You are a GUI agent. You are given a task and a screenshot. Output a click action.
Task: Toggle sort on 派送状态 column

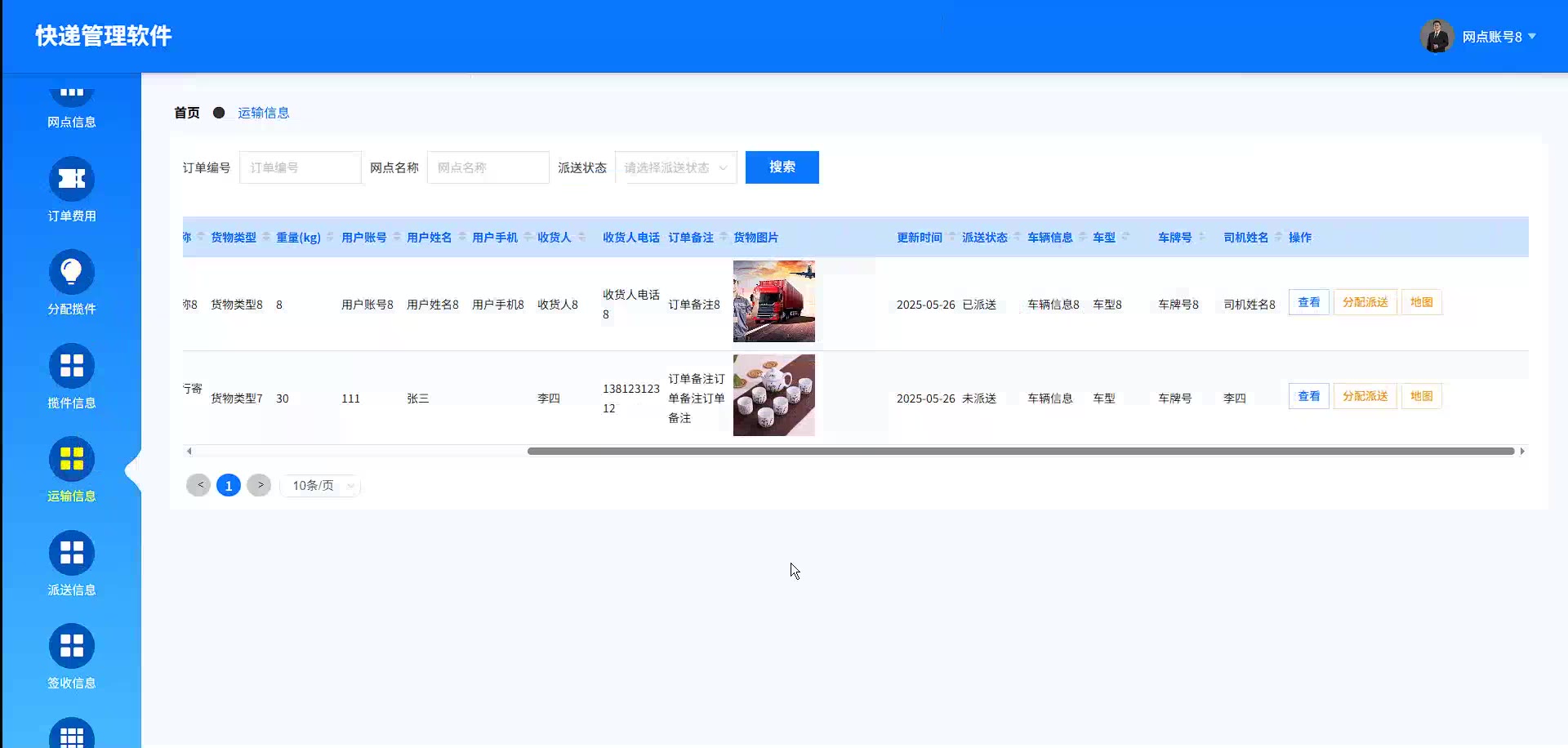1017,238
